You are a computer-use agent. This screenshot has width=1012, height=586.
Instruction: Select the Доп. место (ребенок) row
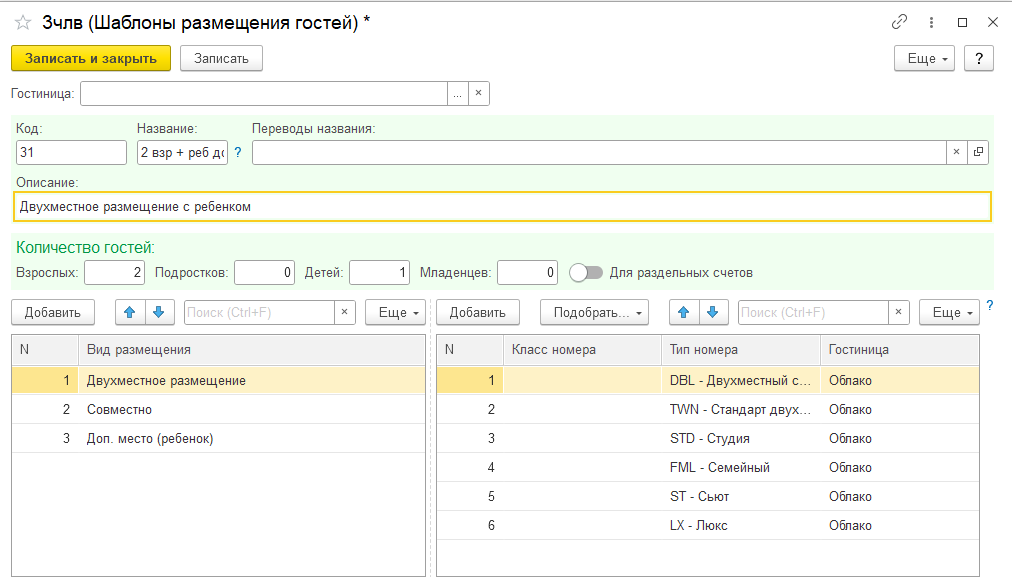pyautogui.click(x=150, y=438)
